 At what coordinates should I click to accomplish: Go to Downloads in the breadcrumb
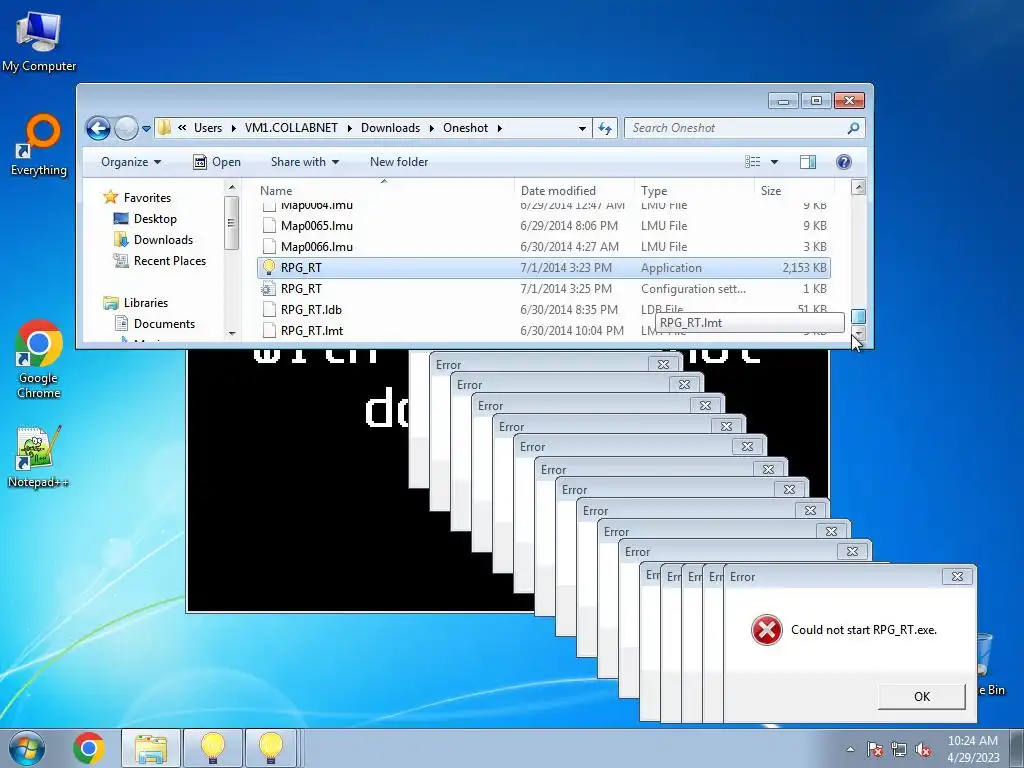coord(391,128)
